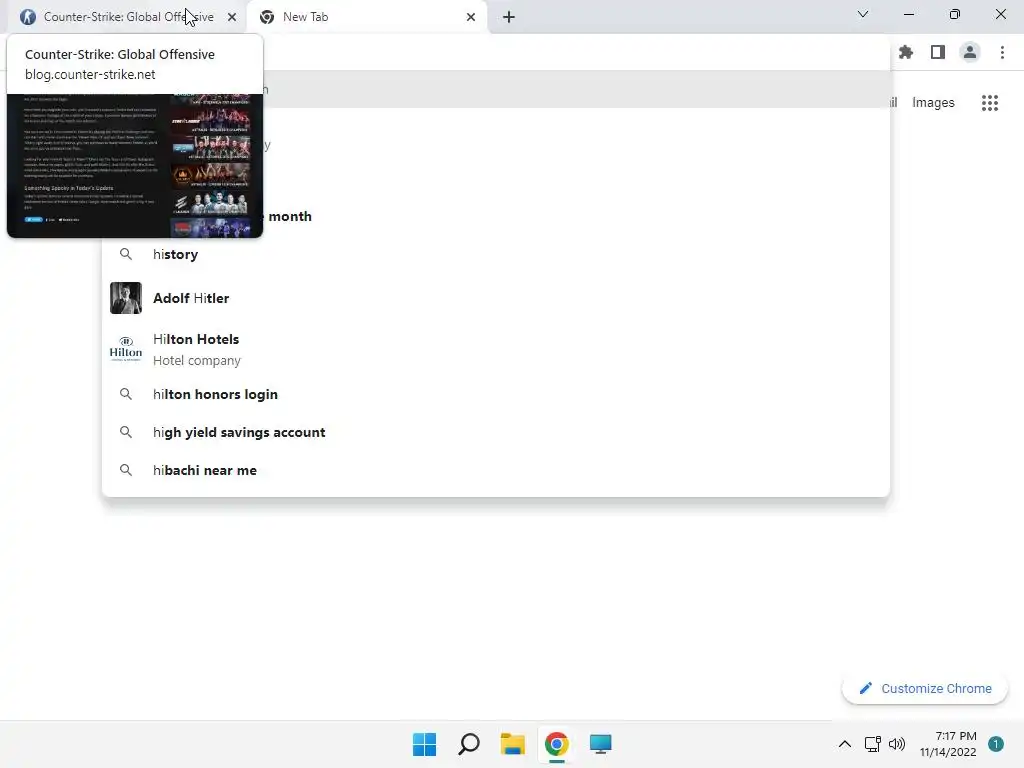This screenshot has height=768, width=1024.
Task: Select 'high yield savings account' suggestion
Action: coord(496,432)
